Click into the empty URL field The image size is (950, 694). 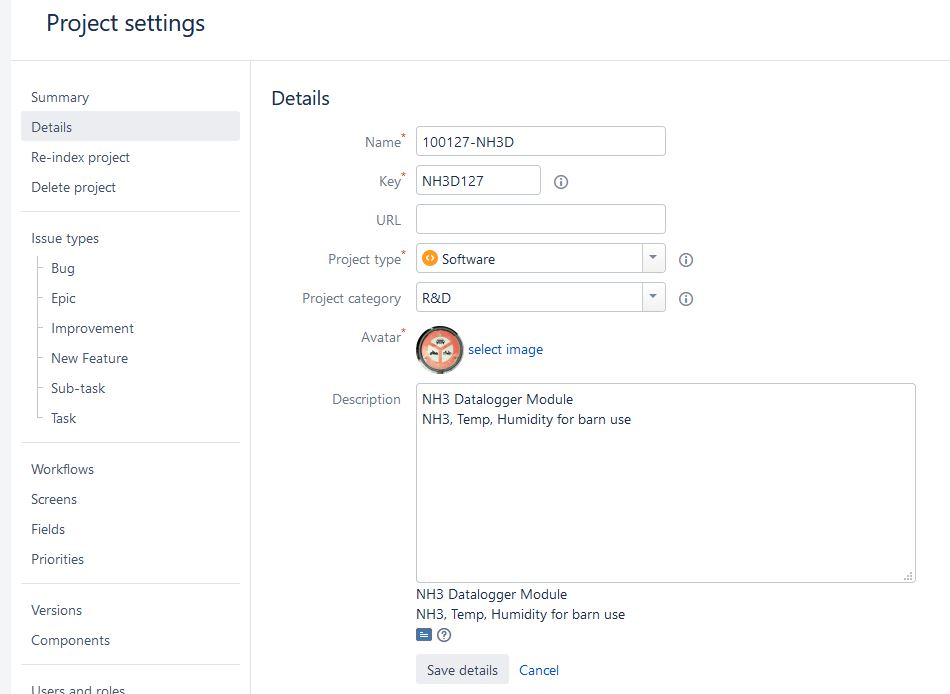coord(540,219)
